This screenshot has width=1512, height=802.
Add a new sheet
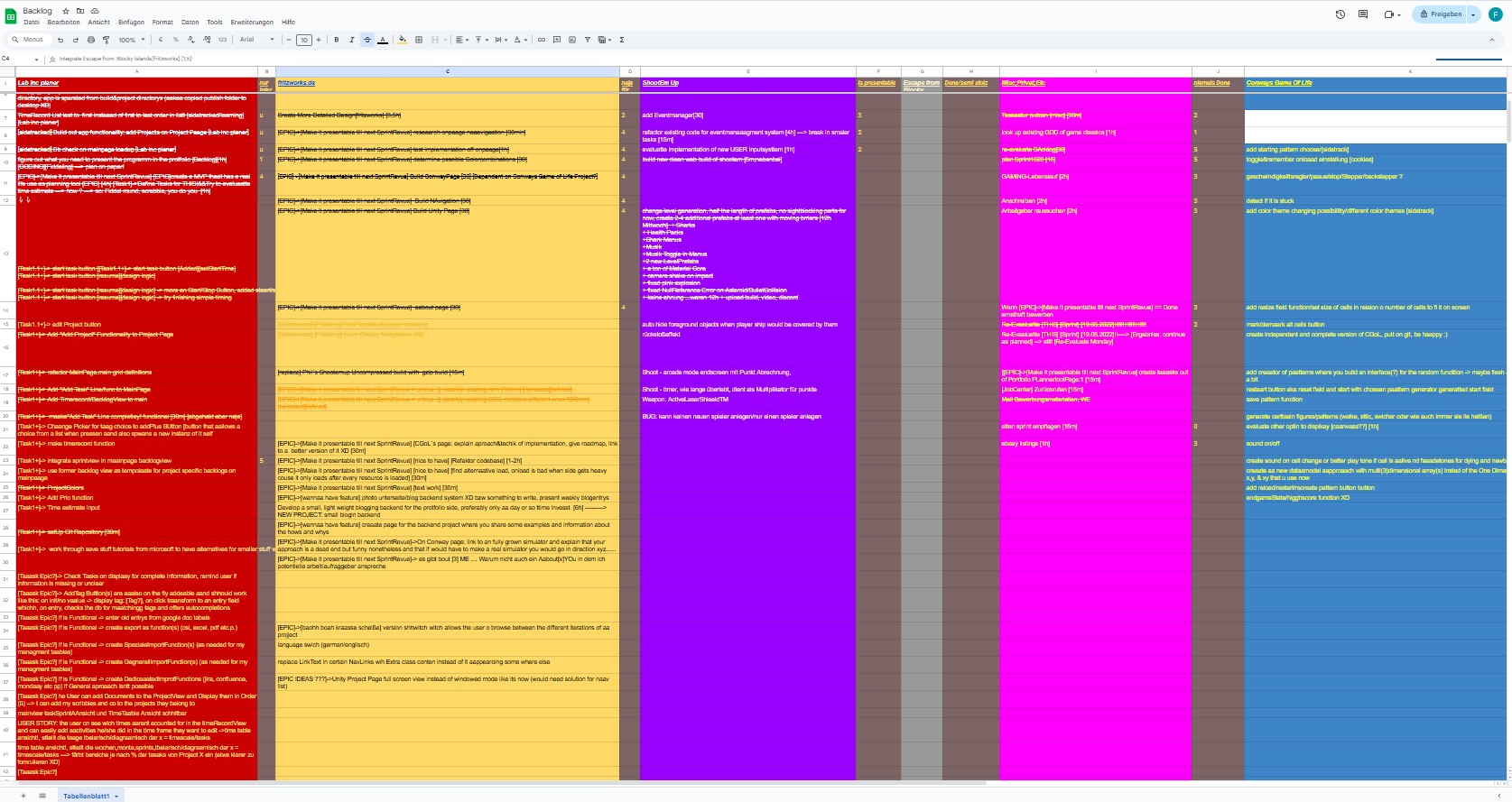23,796
